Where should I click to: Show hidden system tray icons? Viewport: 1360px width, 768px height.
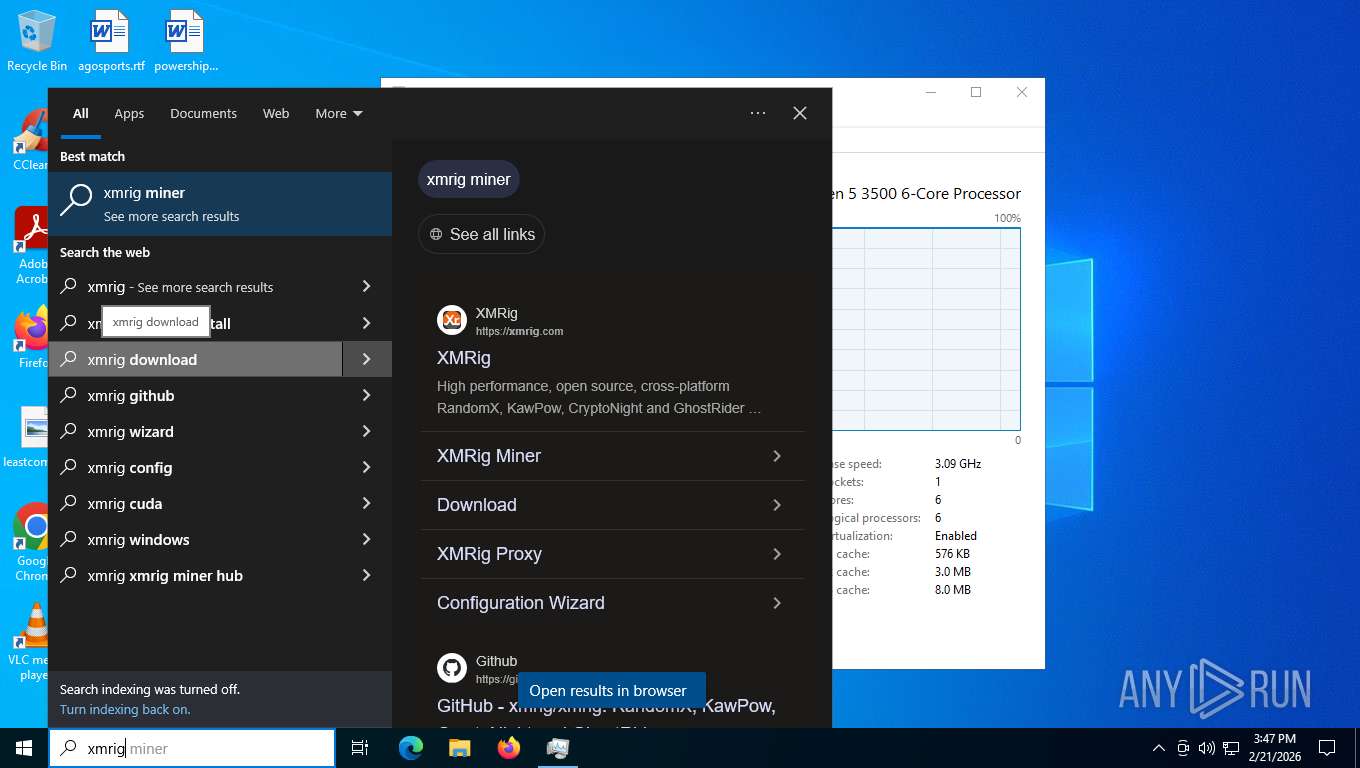coord(1159,748)
